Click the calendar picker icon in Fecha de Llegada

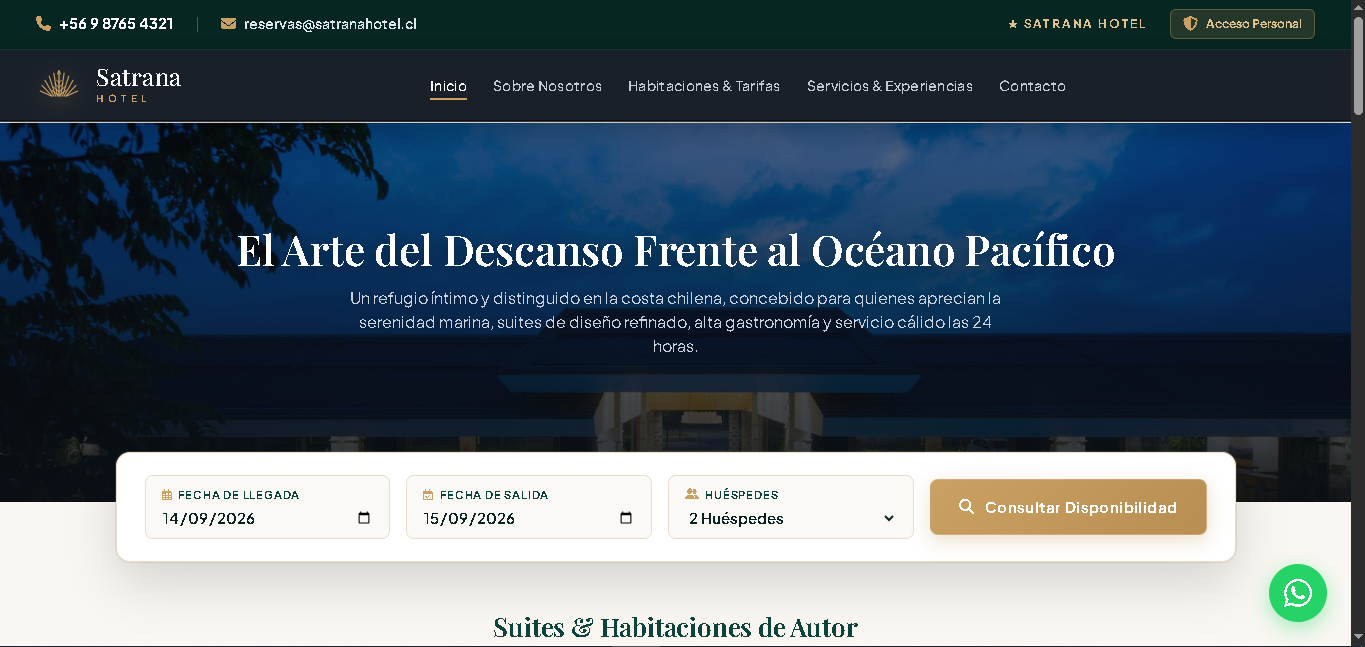click(364, 518)
